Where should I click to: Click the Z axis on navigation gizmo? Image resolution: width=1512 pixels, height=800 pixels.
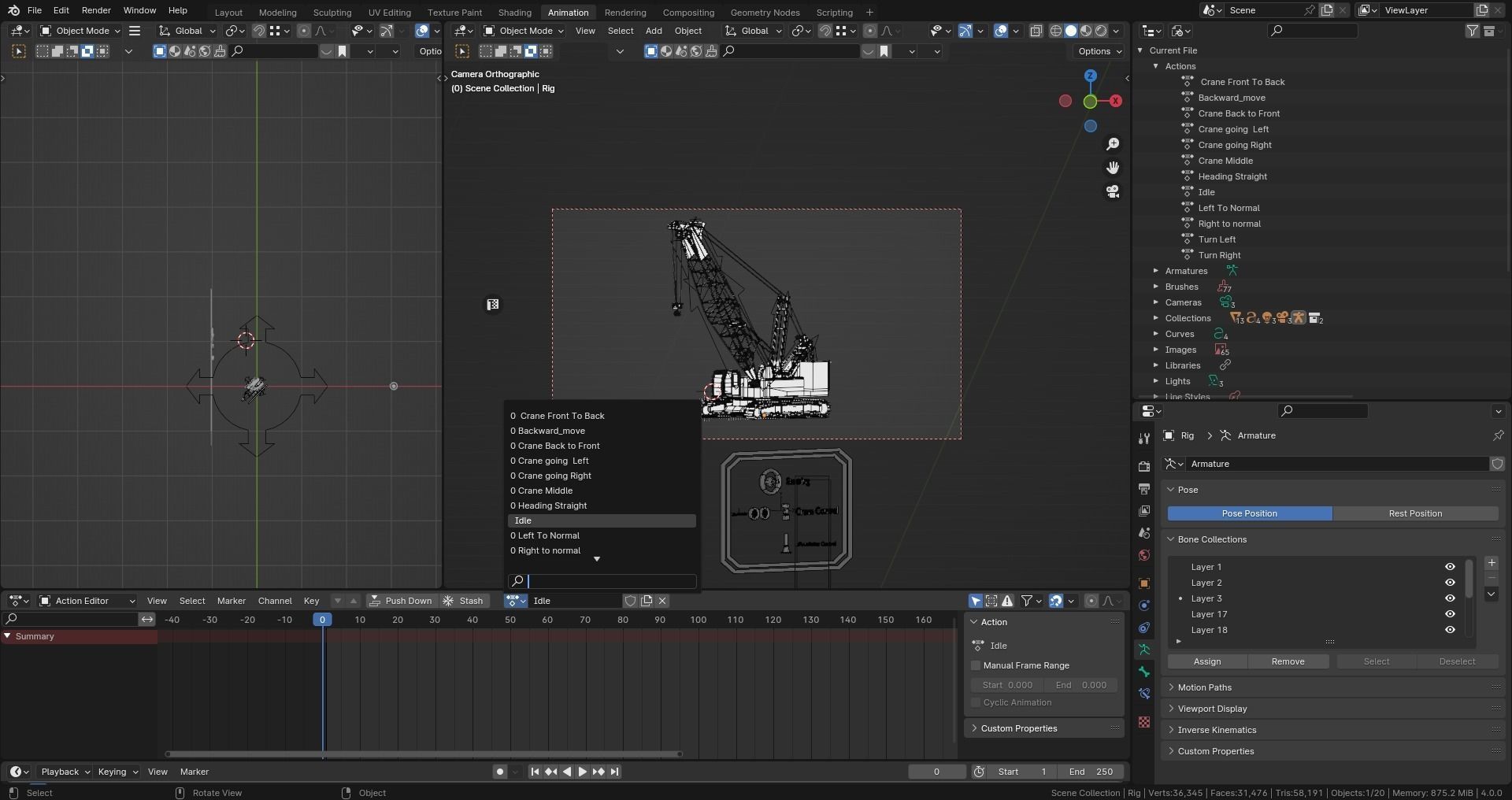pyautogui.click(x=1091, y=76)
